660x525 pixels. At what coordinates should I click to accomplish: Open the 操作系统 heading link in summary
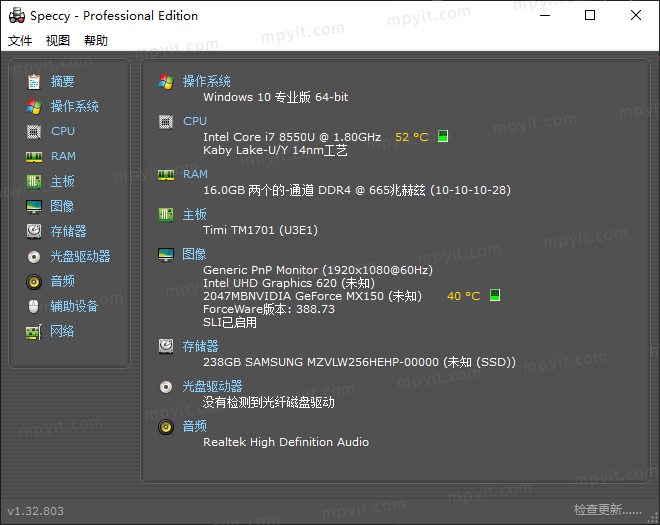207,81
